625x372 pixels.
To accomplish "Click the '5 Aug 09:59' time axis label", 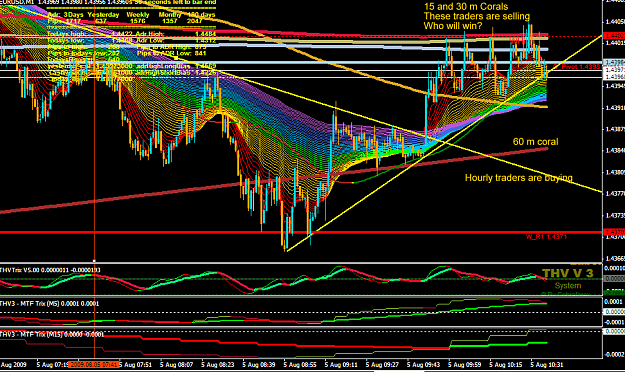I will [x=464, y=364].
